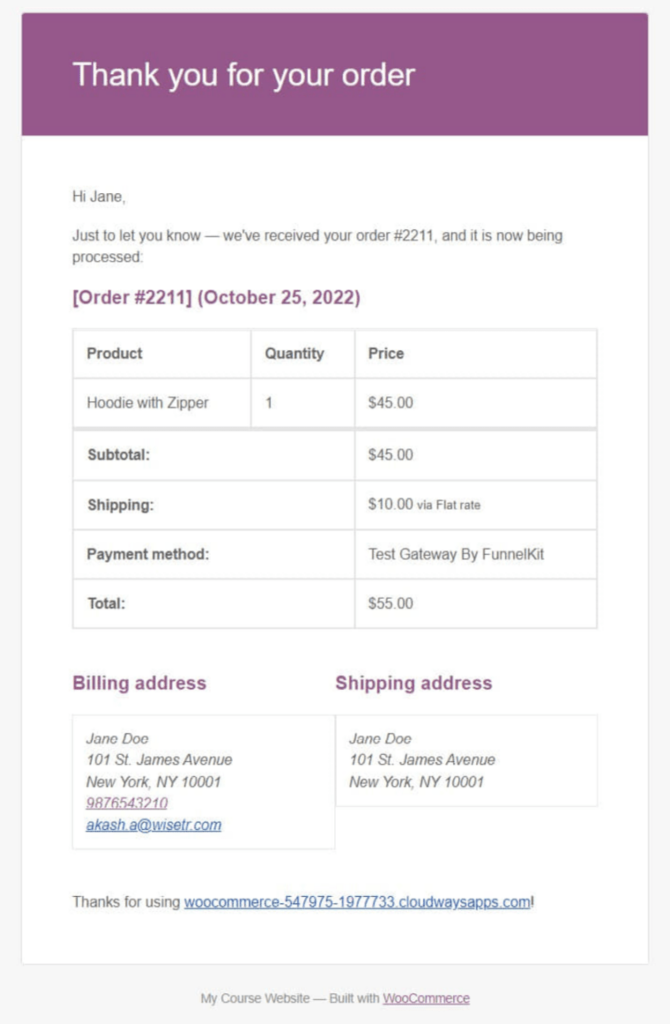Click the phone number link 9876543210
This screenshot has width=670, height=1024.
(127, 803)
